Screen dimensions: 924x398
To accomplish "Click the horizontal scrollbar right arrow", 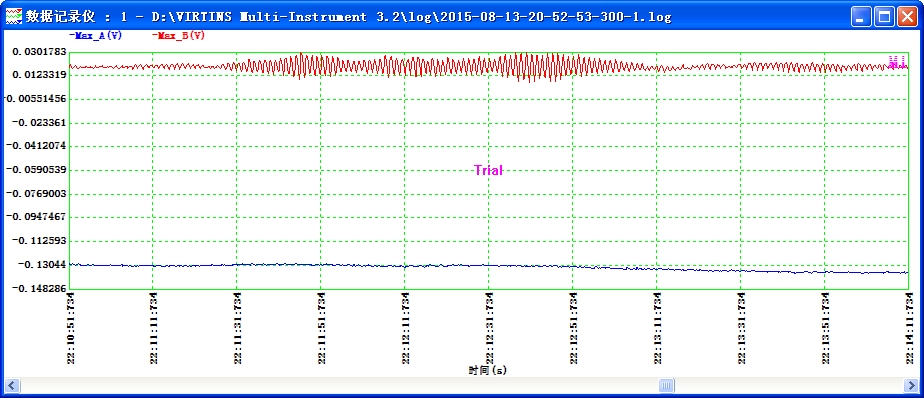I will click(x=911, y=386).
